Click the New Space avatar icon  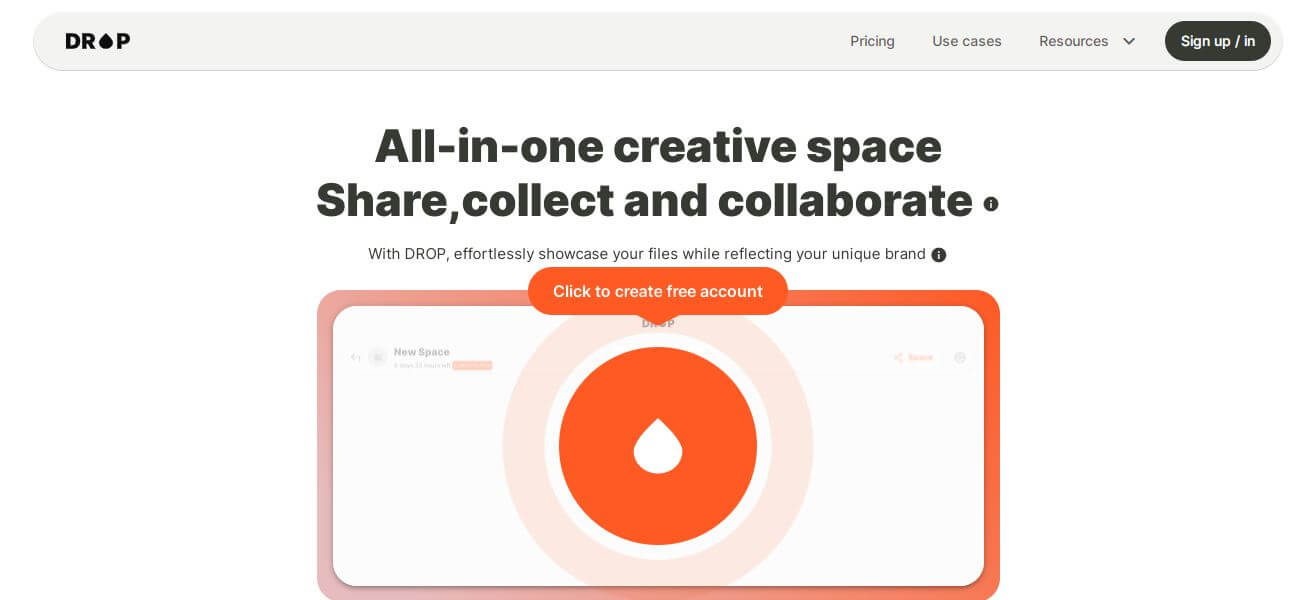pos(378,357)
